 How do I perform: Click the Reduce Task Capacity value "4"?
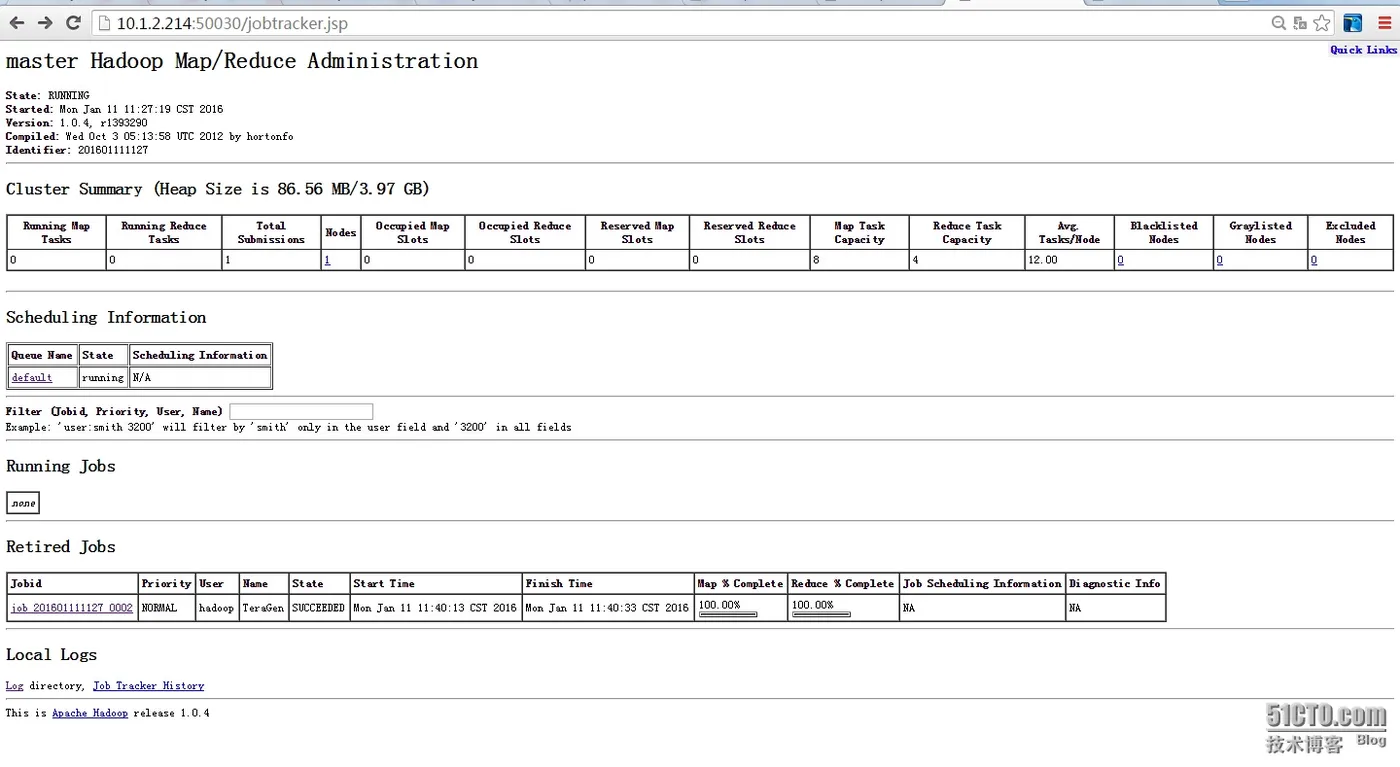pos(916,260)
